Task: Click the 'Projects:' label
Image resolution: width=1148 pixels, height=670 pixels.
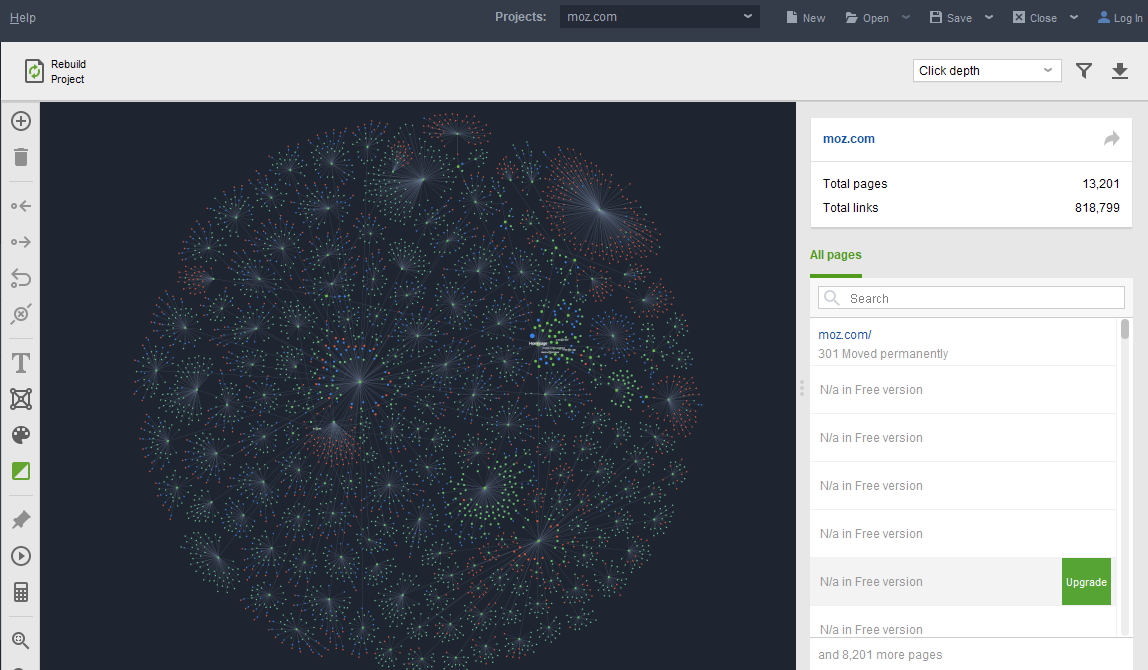Action: [x=521, y=17]
